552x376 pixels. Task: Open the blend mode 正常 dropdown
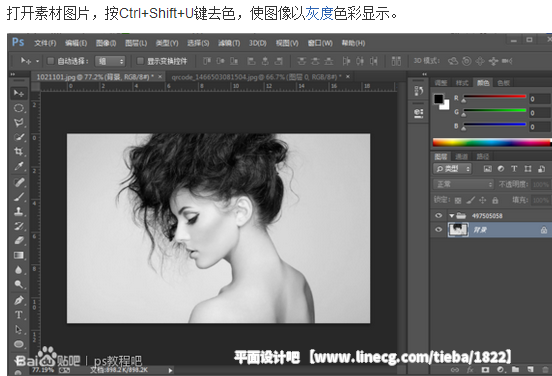(463, 184)
